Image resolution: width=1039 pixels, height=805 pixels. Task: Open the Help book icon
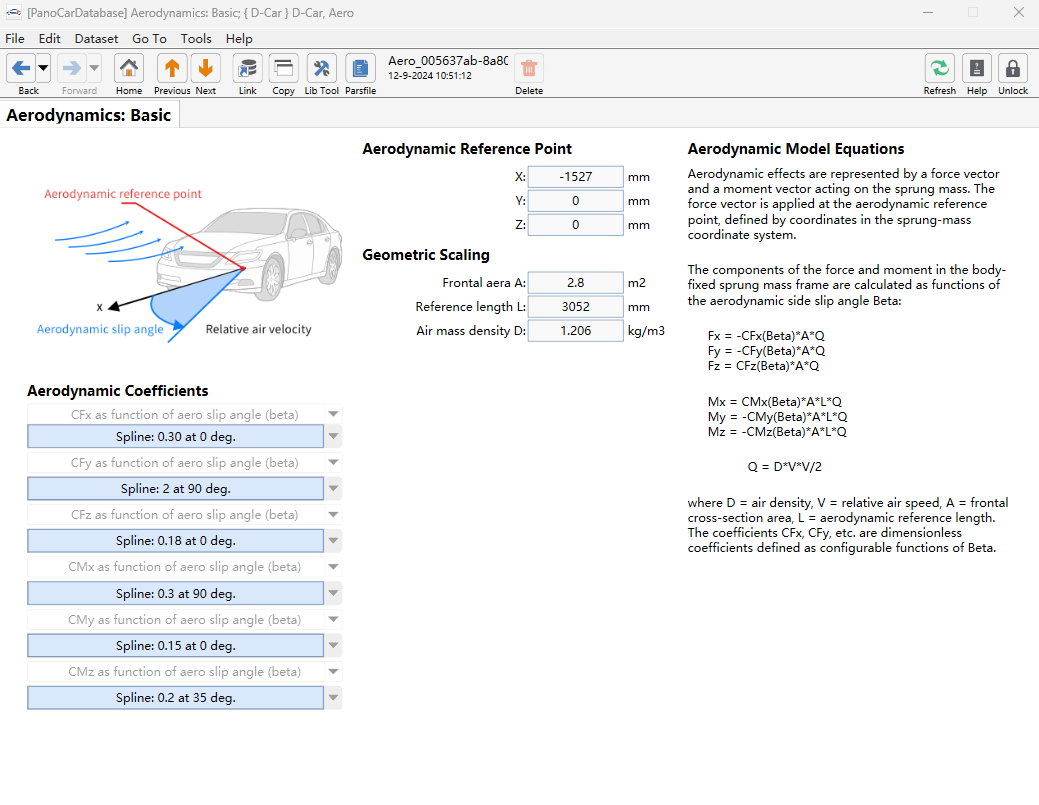977,68
